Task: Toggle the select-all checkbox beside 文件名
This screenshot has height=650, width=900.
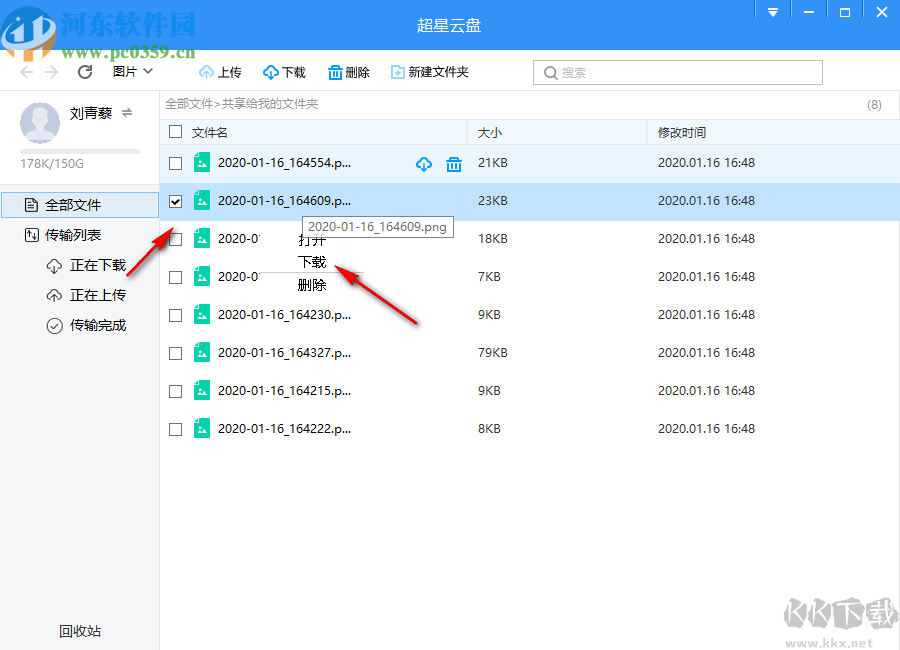Action: click(x=176, y=132)
